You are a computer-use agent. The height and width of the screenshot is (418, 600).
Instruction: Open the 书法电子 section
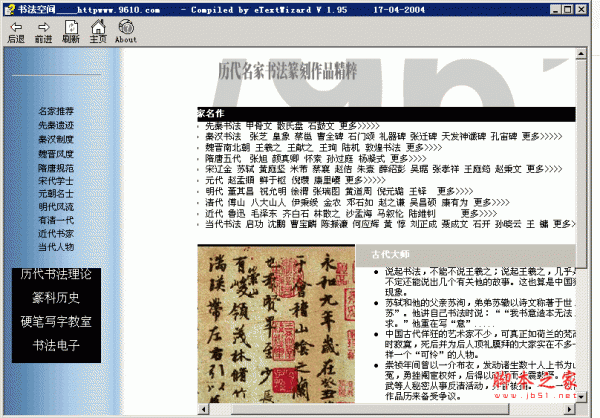[56, 345]
